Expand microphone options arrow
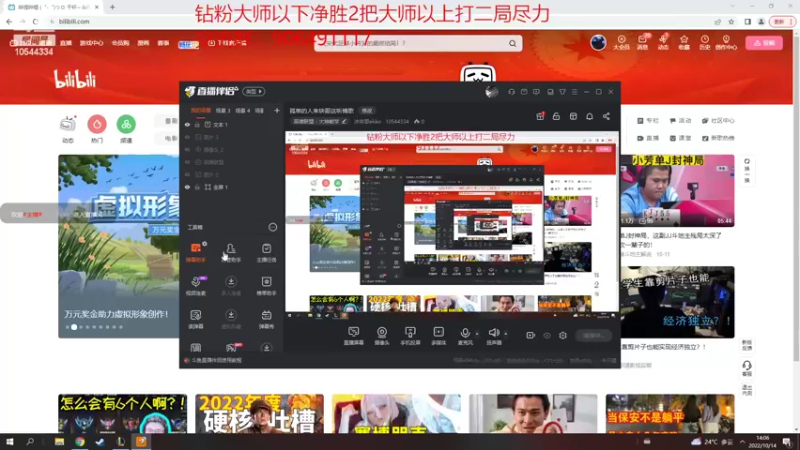The width and height of the screenshot is (800, 450). 477,334
